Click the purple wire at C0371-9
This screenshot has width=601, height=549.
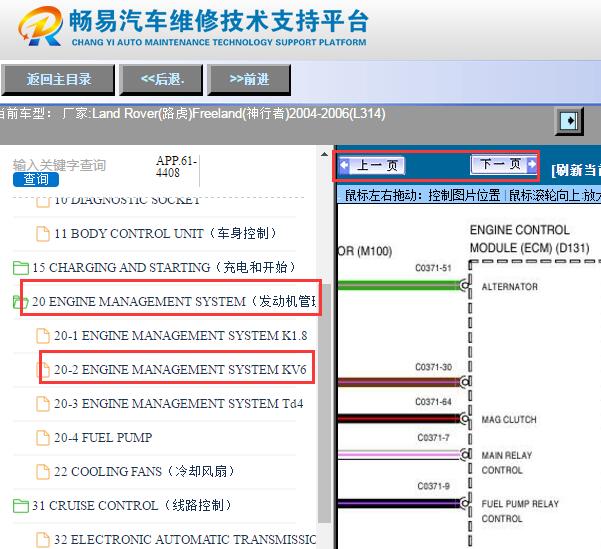pos(399,503)
